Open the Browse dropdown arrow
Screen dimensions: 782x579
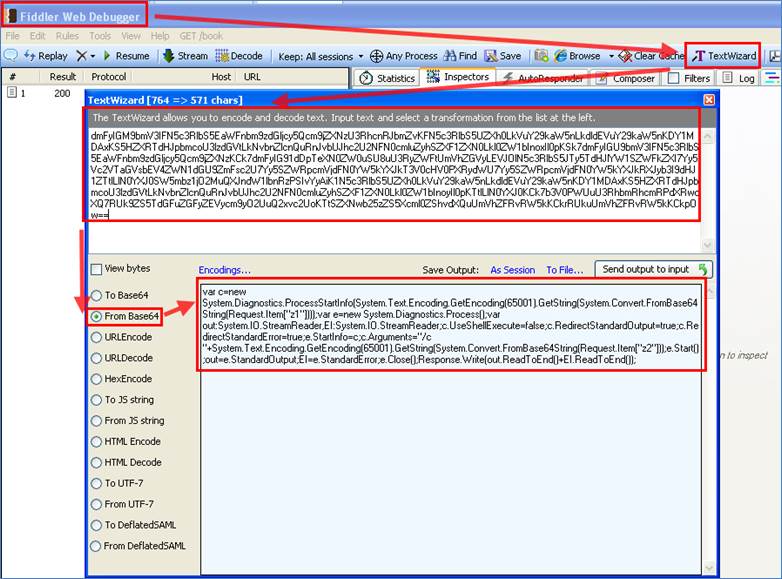611,56
